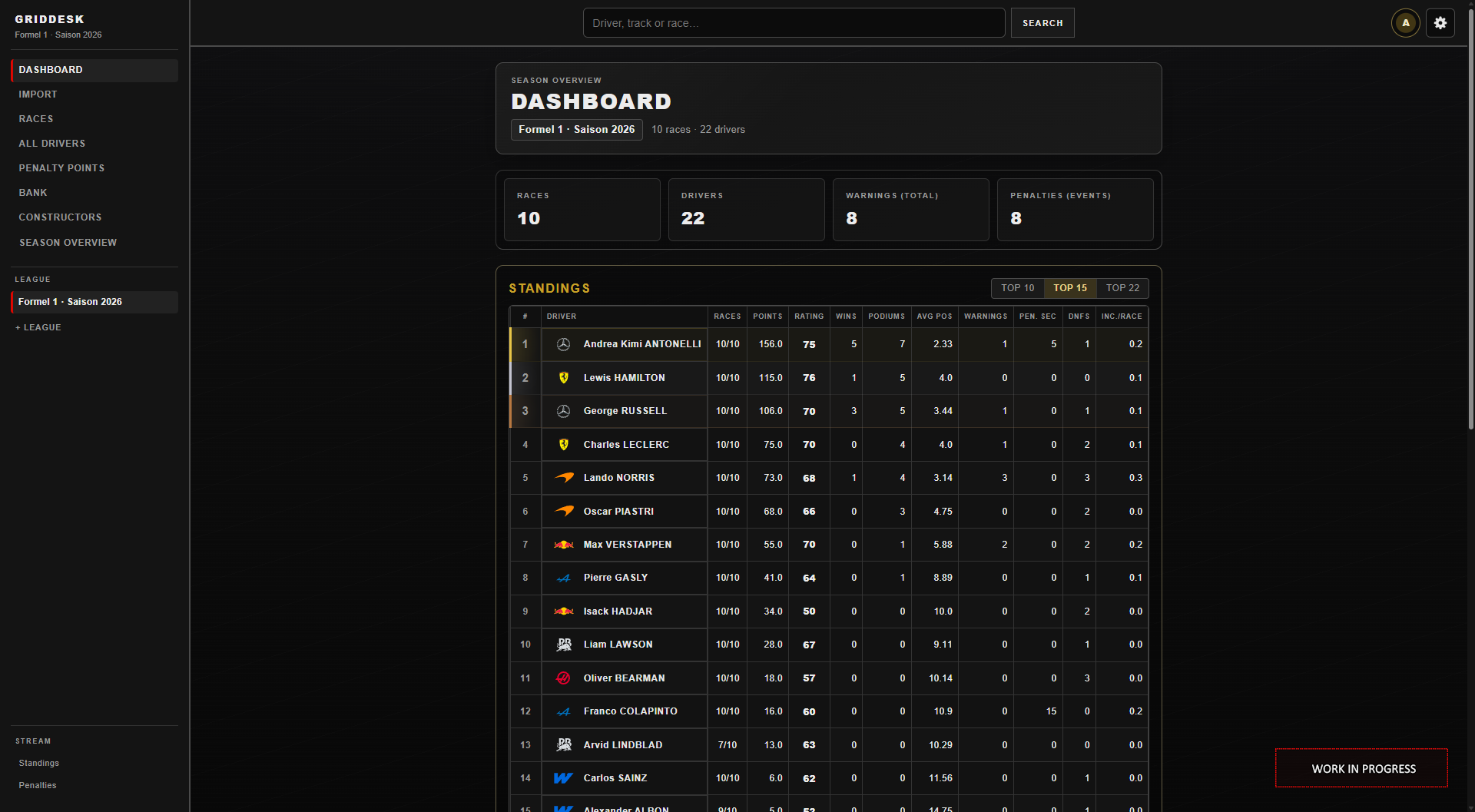Select the Top 15 standings tab
Viewport: 1475px width, 812px height.
click(x=1070, y=288)
